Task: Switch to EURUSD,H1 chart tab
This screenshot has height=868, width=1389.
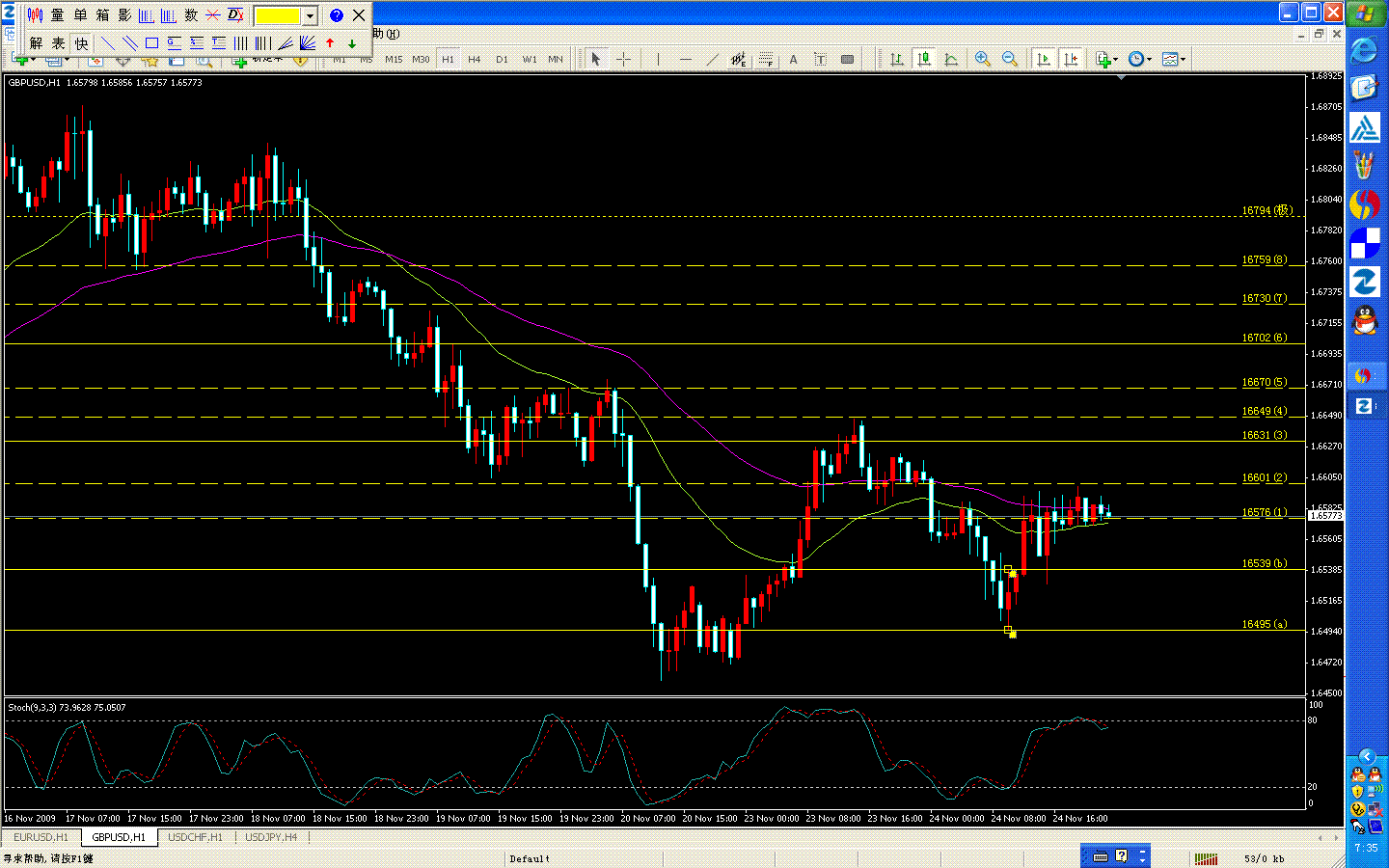Action: (x=41, y=837)
